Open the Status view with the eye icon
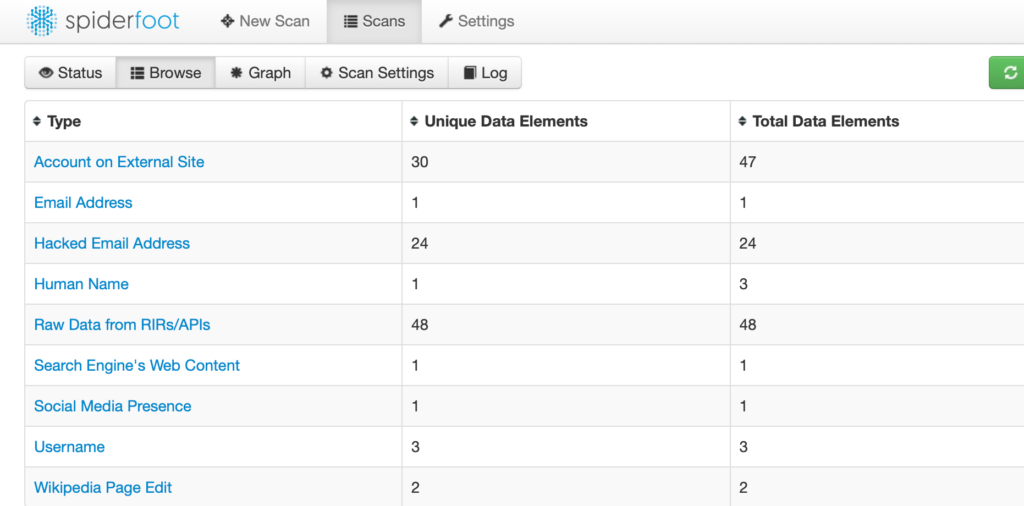The height and width of the screenshot is (506, 1024). click(71, 72)
